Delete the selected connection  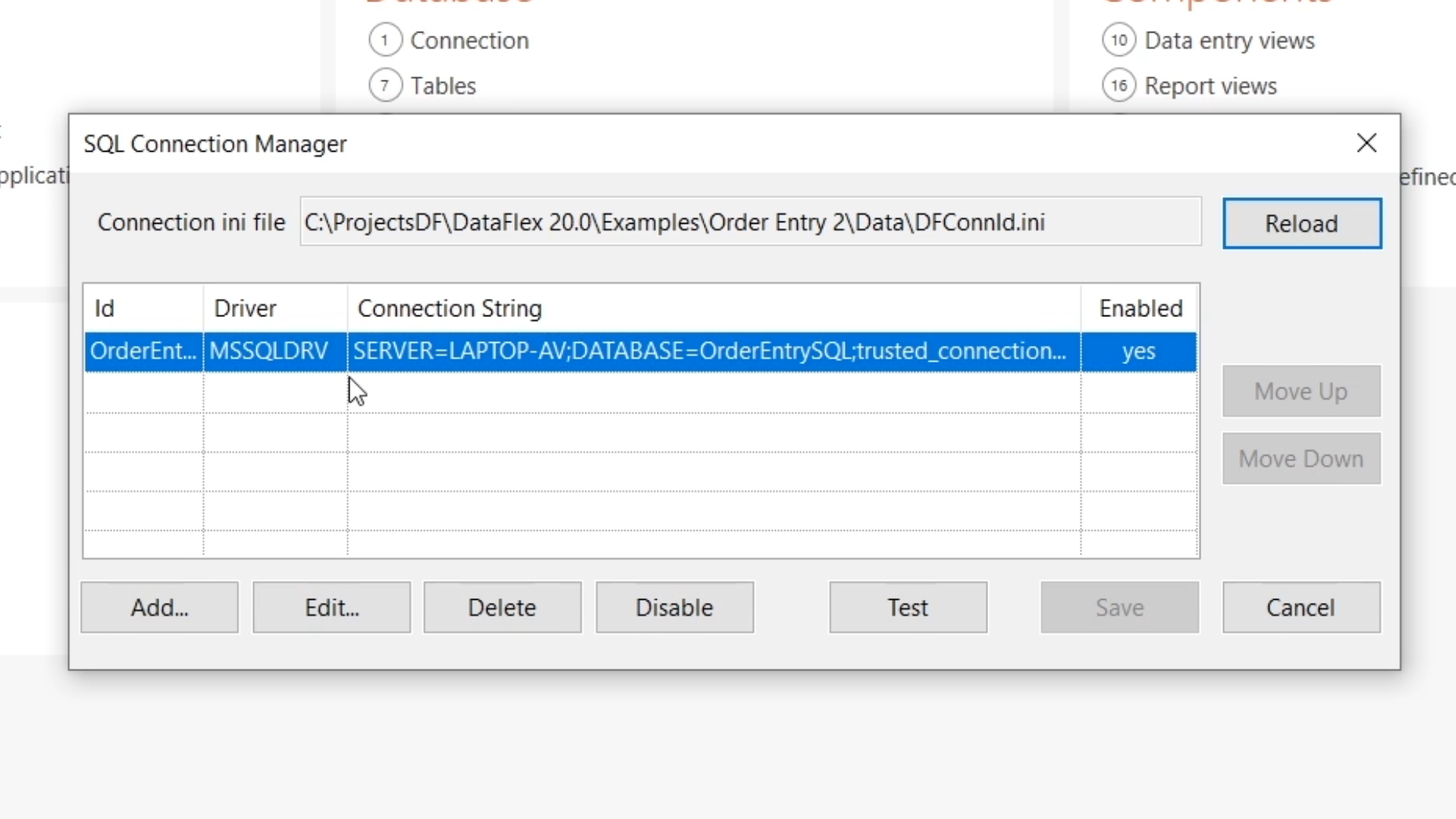(502, 607)
